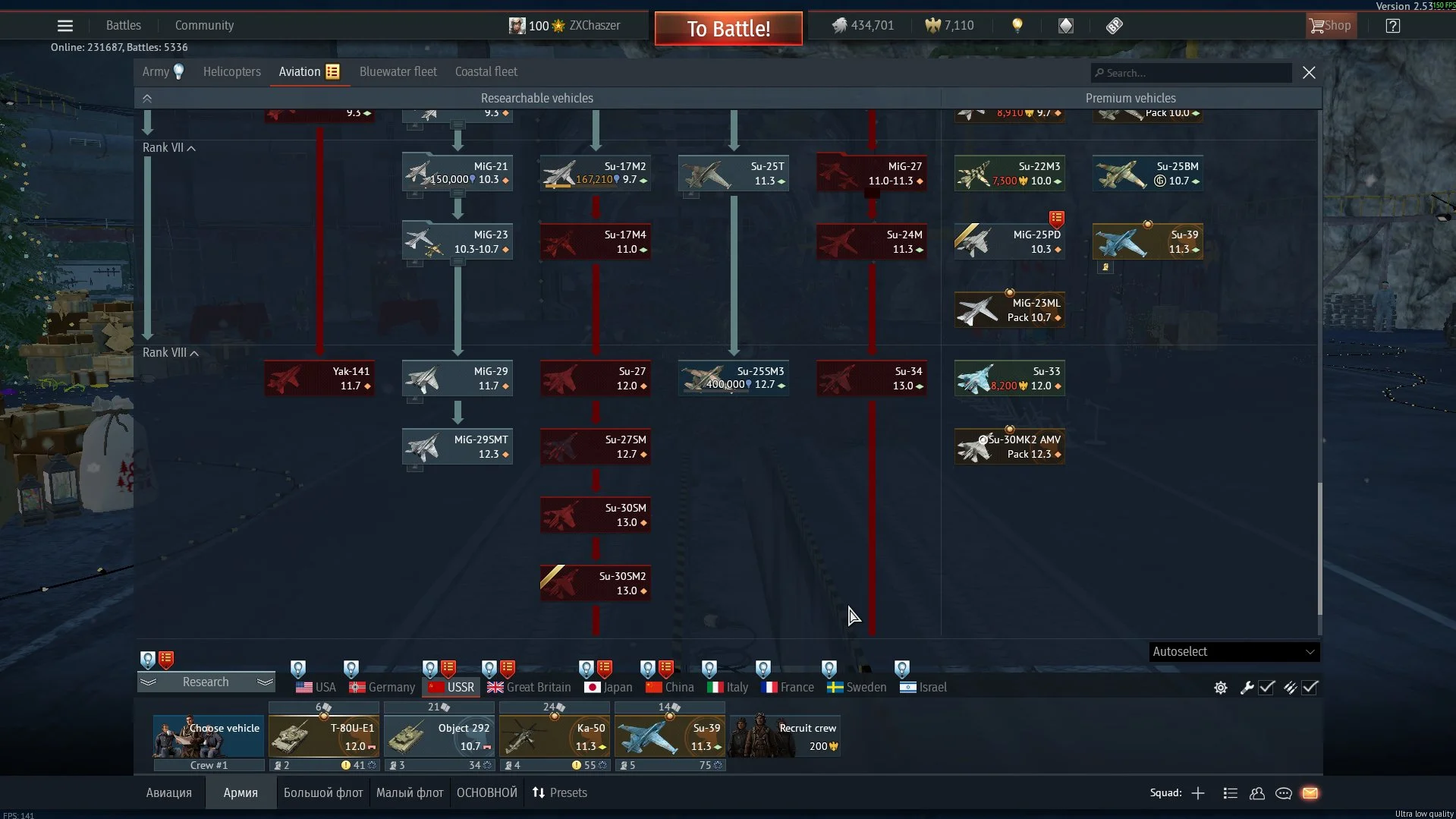Select the Su-27 vehicle card
The width and height of the screenshot is (1456, 819).
click(596, 378)
